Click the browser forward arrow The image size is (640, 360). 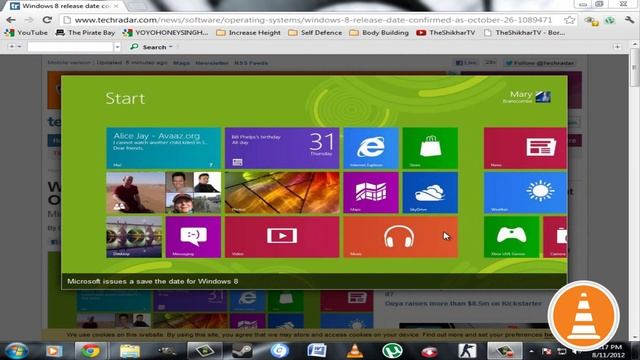tap(29, 20)
